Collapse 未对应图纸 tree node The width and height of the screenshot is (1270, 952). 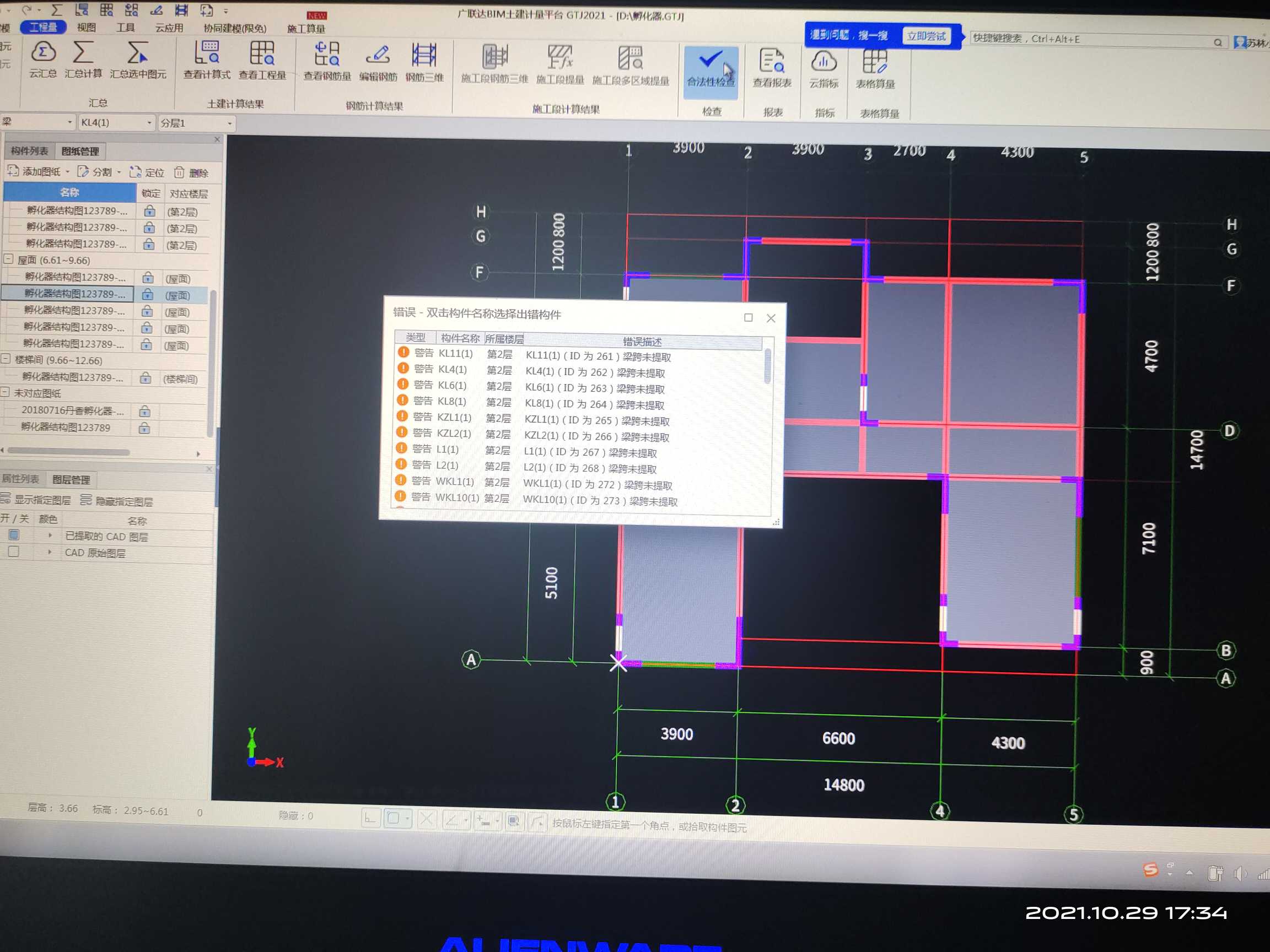tap(5, 392)
